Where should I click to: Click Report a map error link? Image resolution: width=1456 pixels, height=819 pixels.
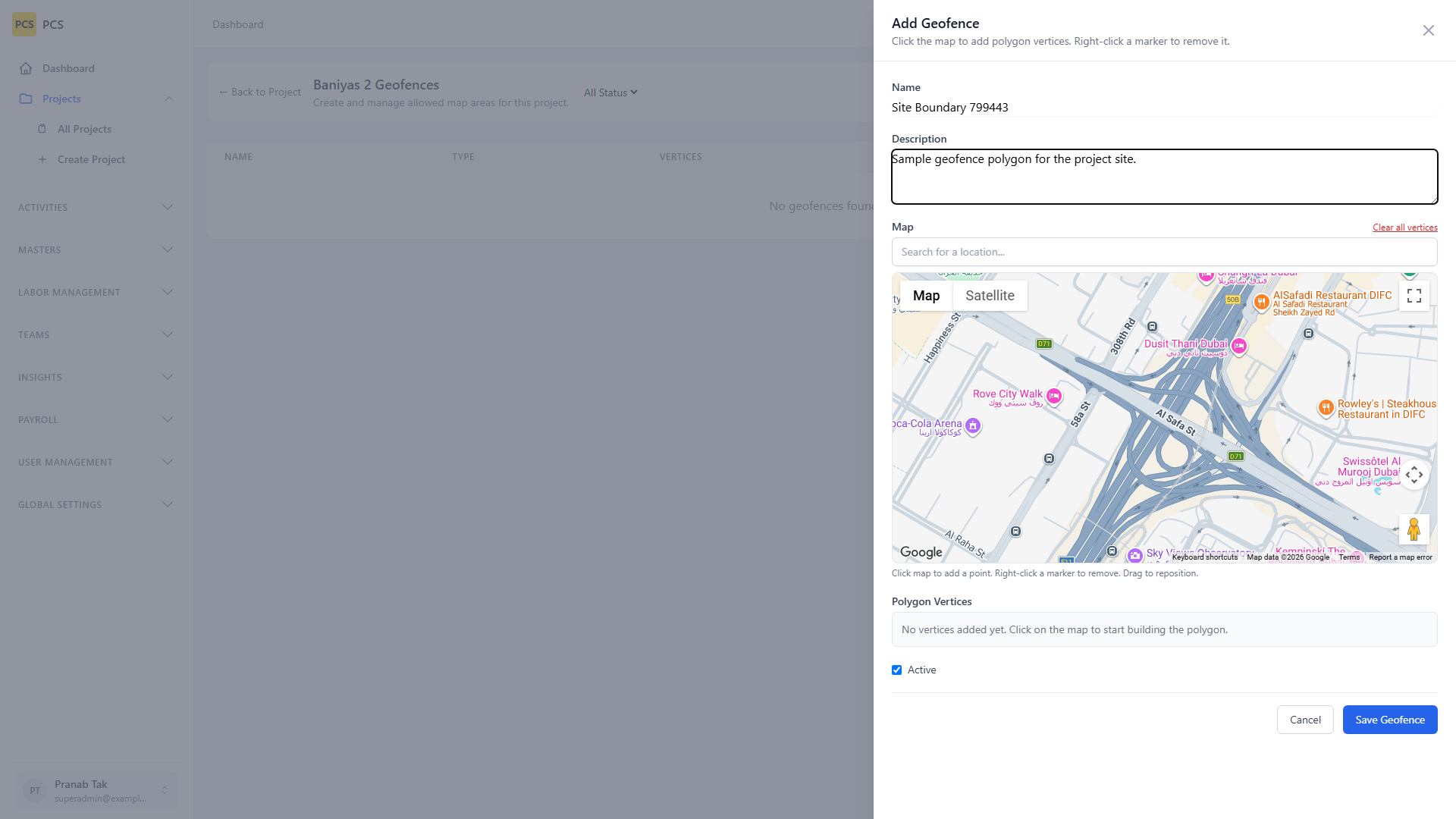[x=1401, y=557]
